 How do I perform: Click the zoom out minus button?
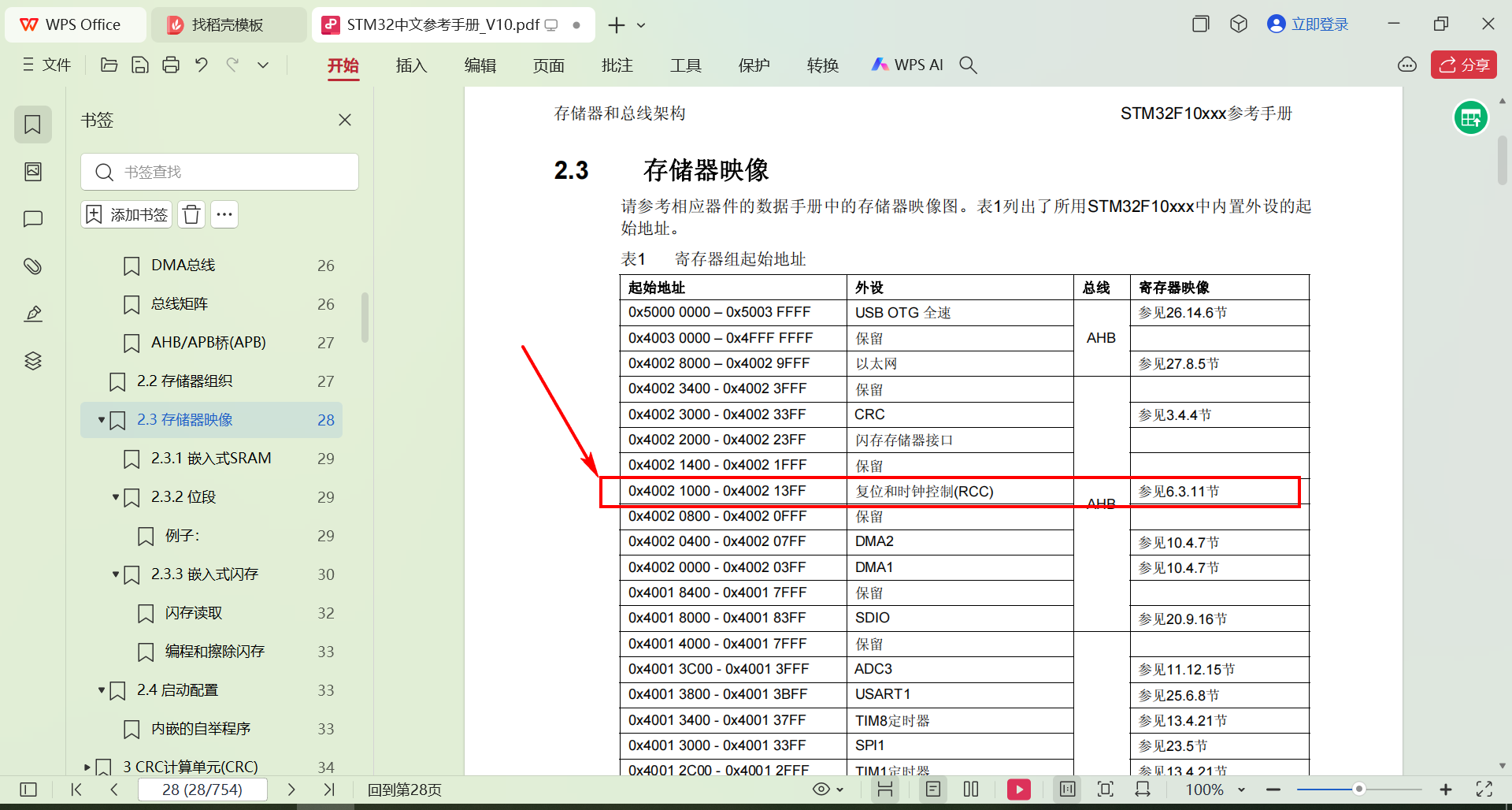[1273, 789]
